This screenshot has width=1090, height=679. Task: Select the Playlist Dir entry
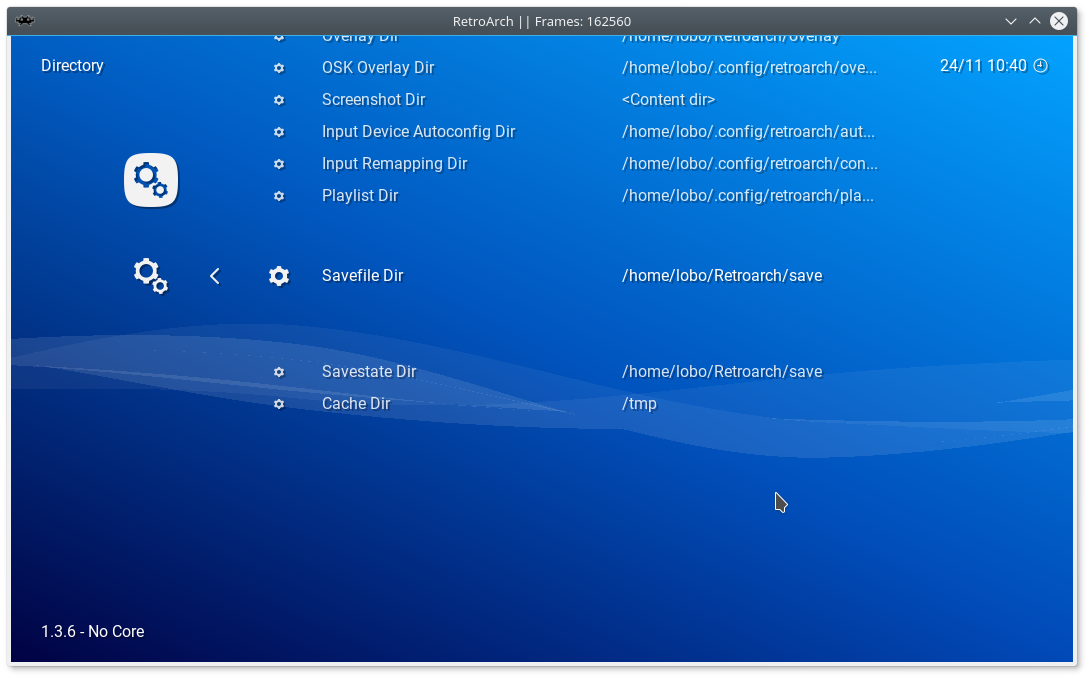[359, 195]
